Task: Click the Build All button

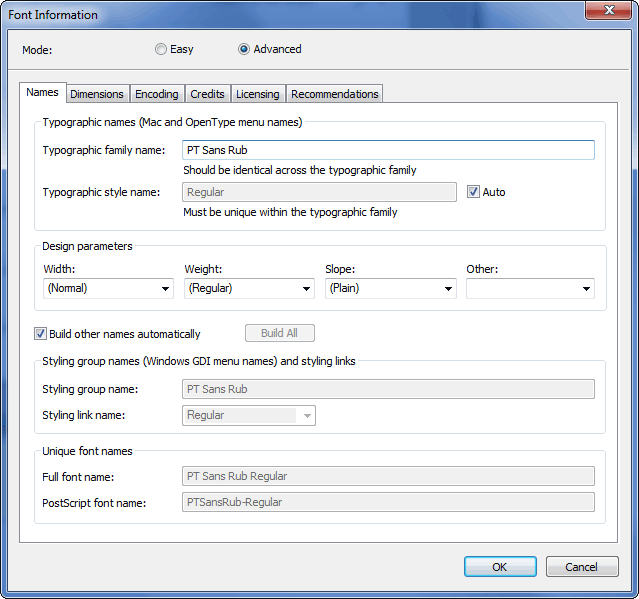Action: pos(280,333)
